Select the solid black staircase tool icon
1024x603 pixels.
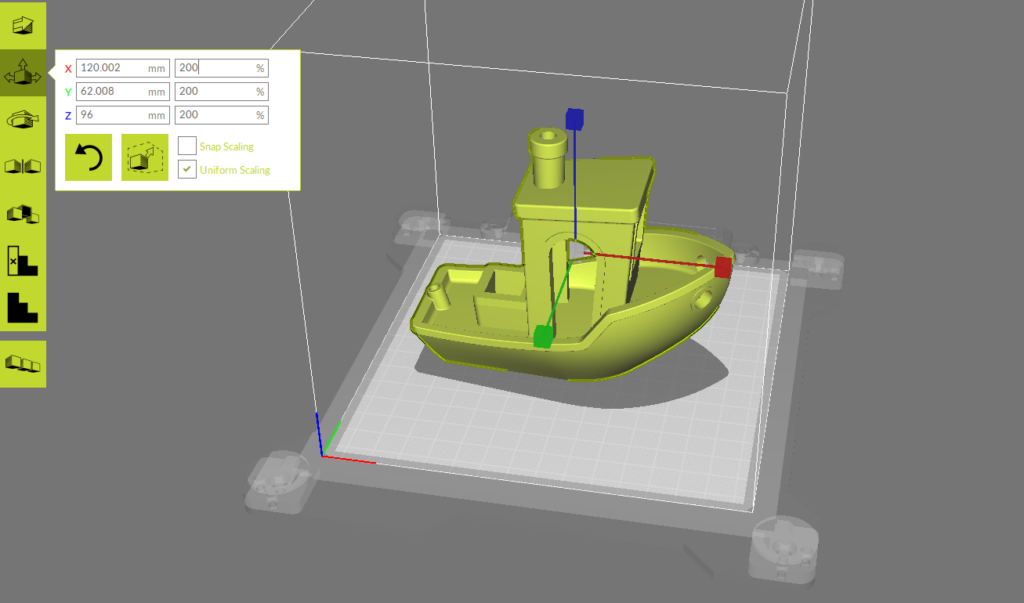[23, 308]
